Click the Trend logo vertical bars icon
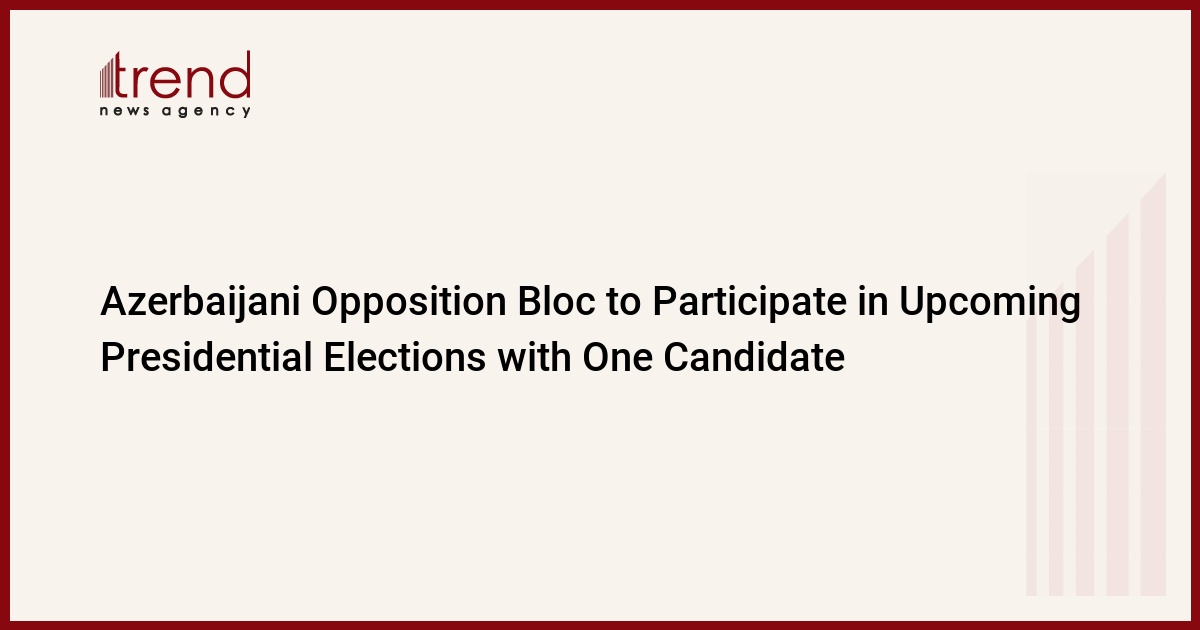 [x=109, y=76]
